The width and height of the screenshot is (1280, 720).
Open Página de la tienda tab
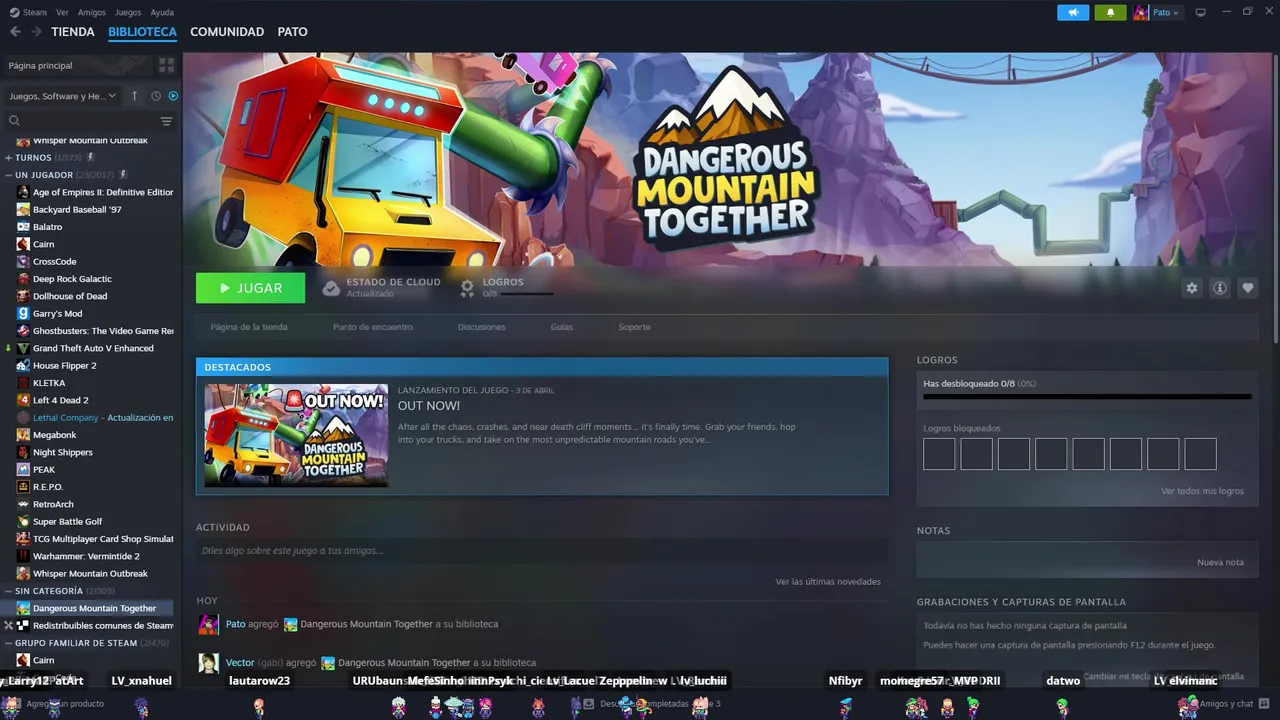pyautogui.click(x=249, y=327)
